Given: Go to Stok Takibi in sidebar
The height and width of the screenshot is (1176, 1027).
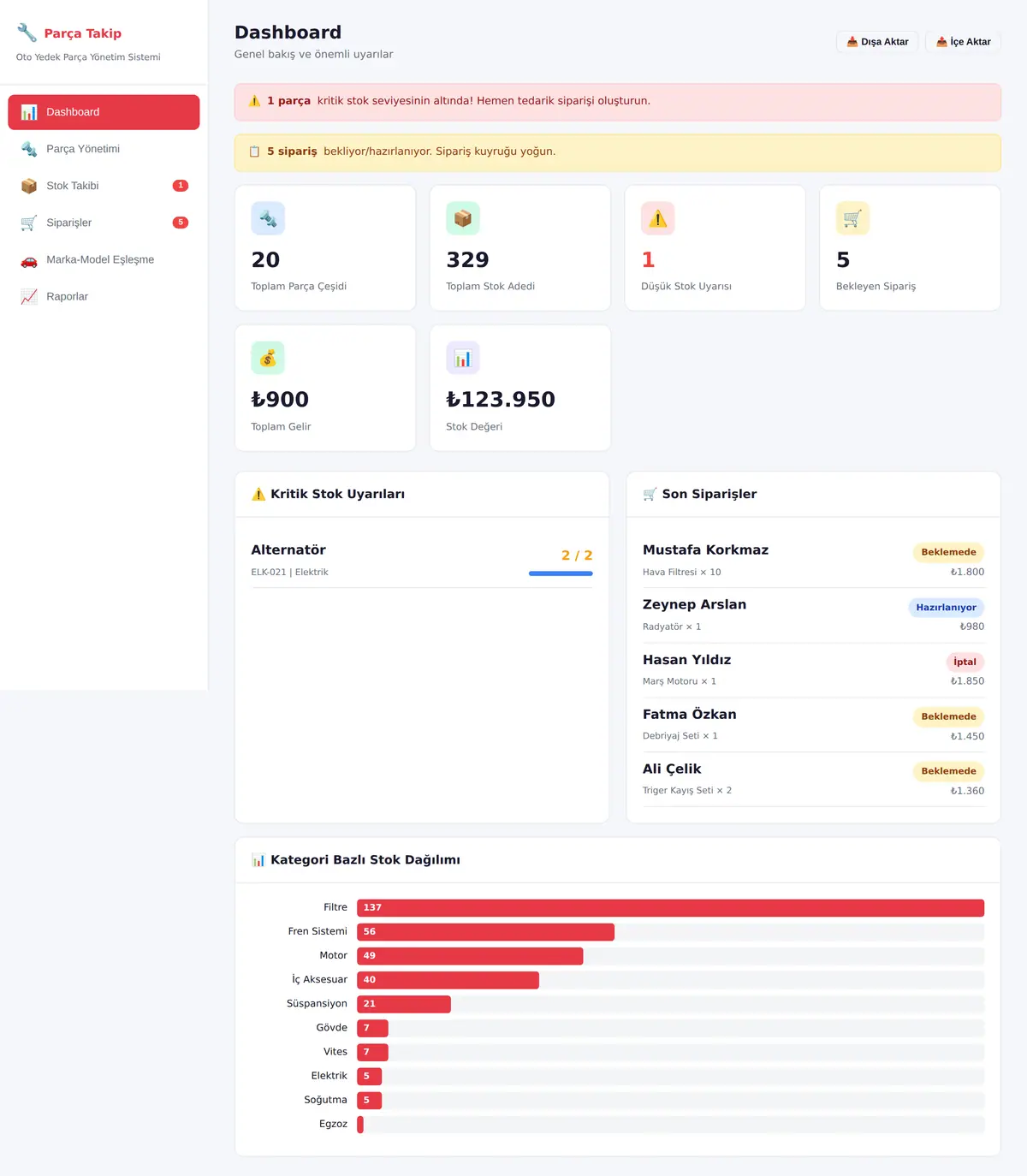Looking at the screenshot, I should [x=104, y=186].
